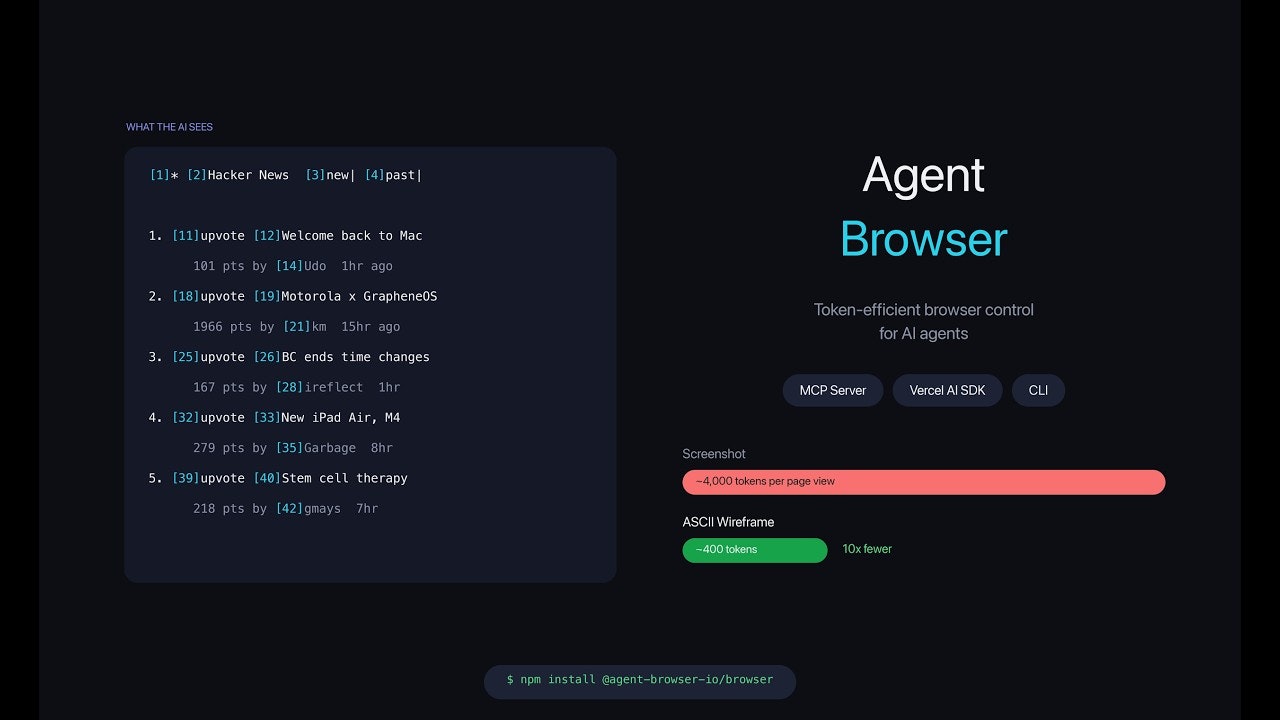Select the MCP Server badge
Viewport: 1280px width, 720px height.
832,390
